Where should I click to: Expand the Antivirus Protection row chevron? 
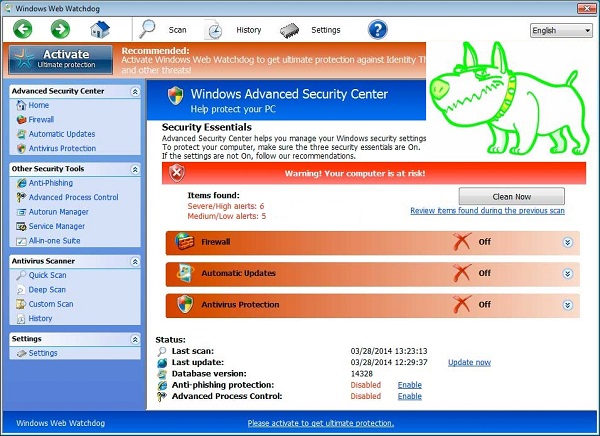567,304
